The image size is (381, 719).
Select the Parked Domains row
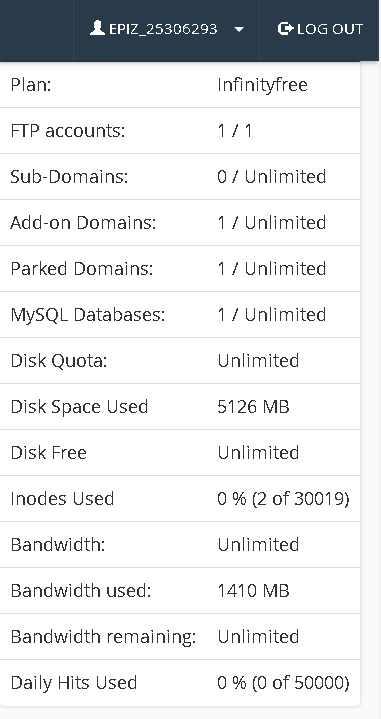click(180, 269)
